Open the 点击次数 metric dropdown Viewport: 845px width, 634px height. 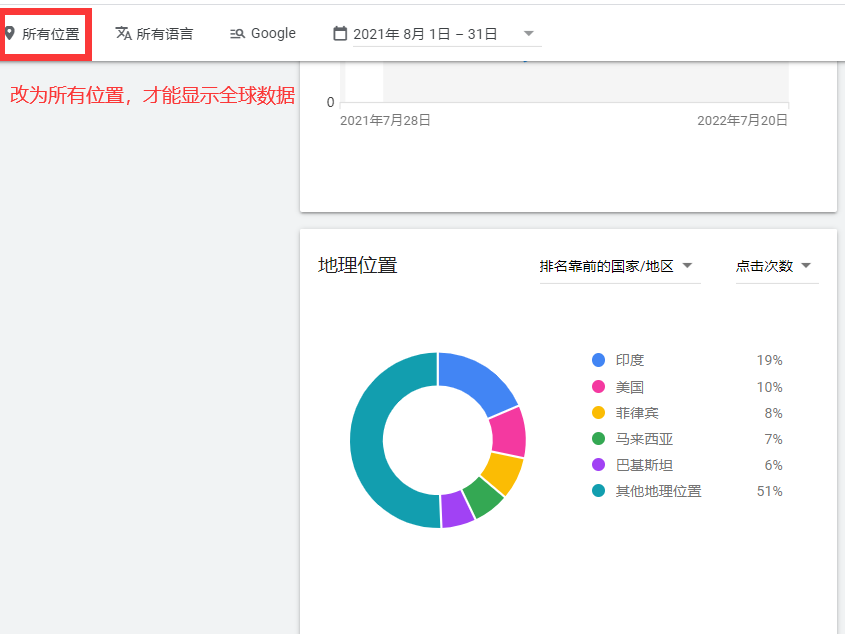click(776, 266)
